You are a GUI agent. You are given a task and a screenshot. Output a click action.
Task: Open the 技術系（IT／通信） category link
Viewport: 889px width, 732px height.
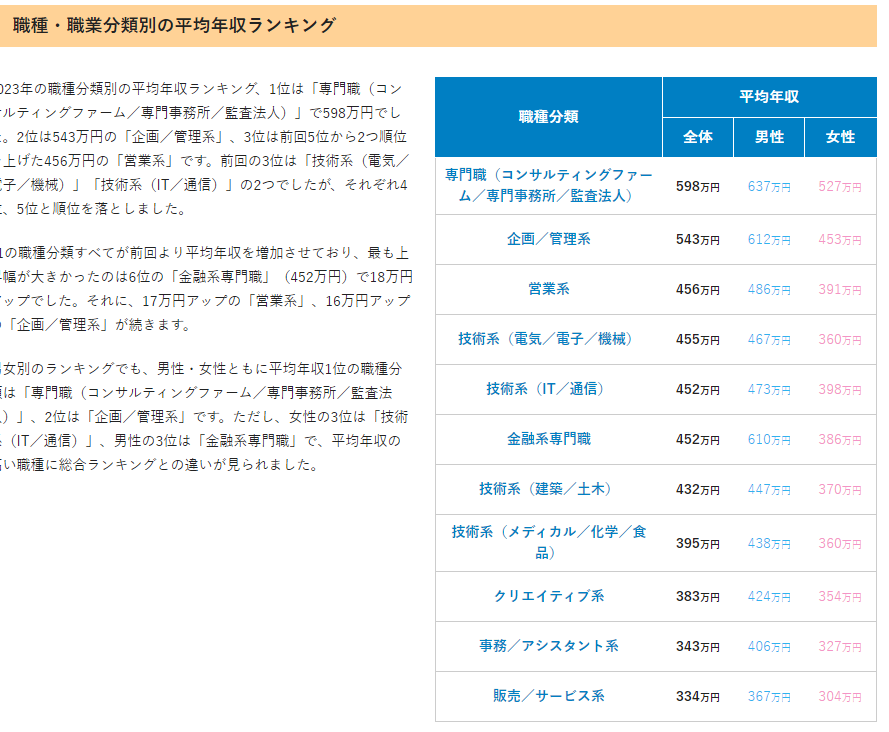[x=548, y=389]
